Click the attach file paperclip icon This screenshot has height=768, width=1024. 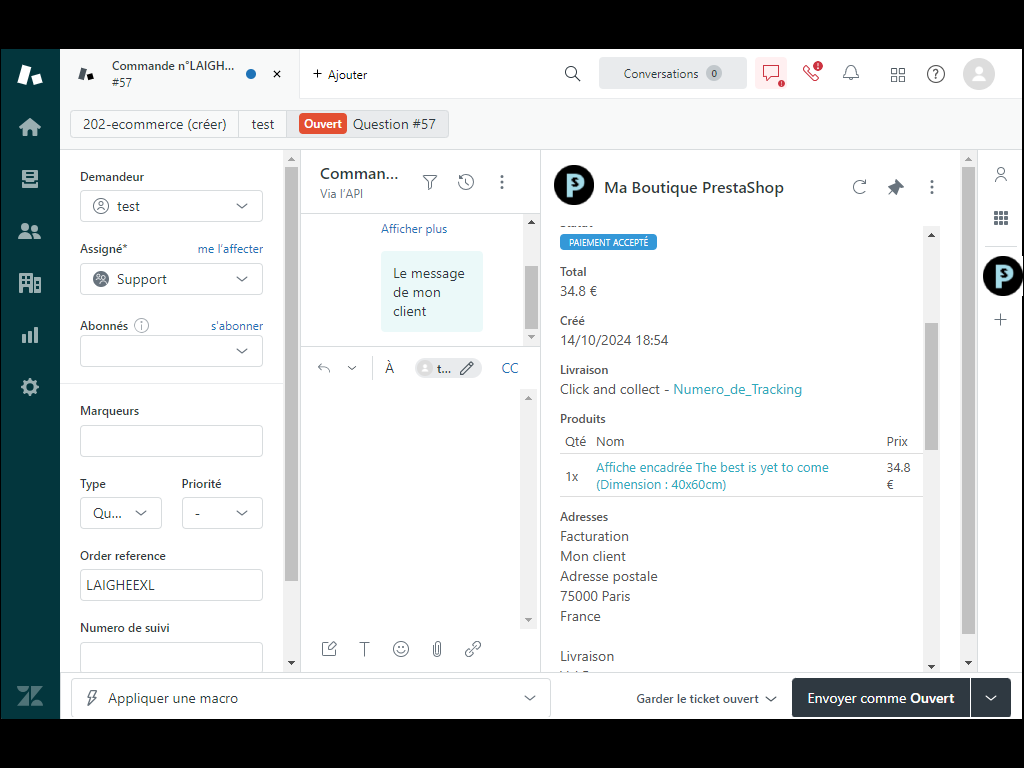tap(437, 649)
